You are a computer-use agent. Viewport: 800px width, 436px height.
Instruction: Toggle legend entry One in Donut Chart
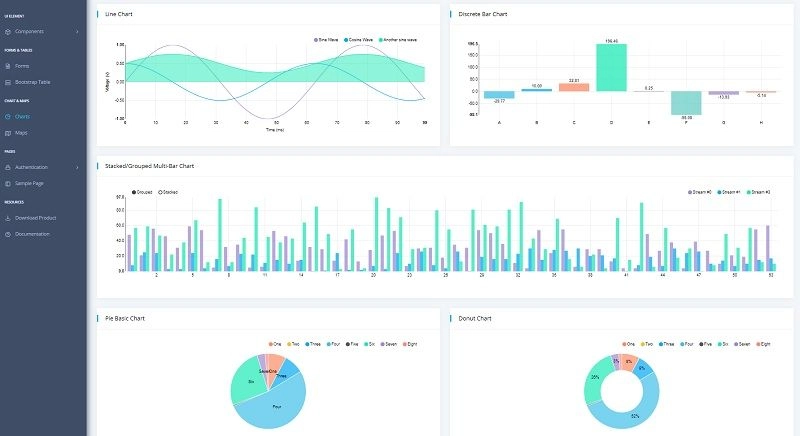click(629, 344)
